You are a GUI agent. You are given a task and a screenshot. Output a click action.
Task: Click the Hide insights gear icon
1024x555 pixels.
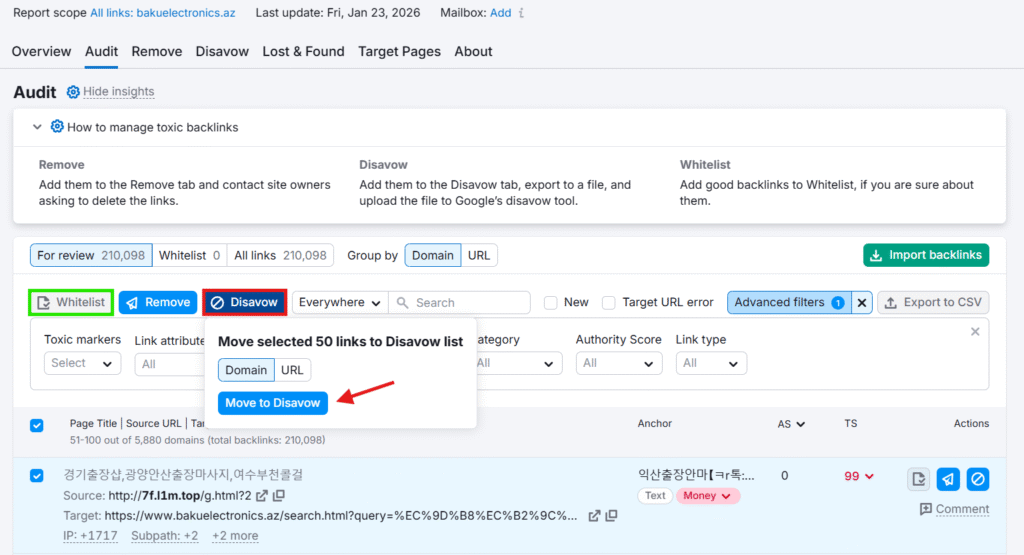[73, 91]
